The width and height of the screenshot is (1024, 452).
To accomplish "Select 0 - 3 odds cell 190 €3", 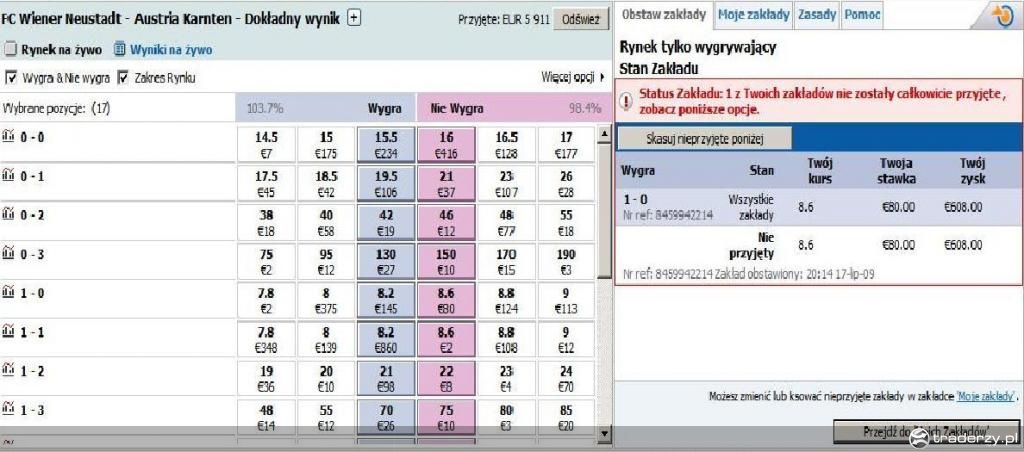I will 566,261.
